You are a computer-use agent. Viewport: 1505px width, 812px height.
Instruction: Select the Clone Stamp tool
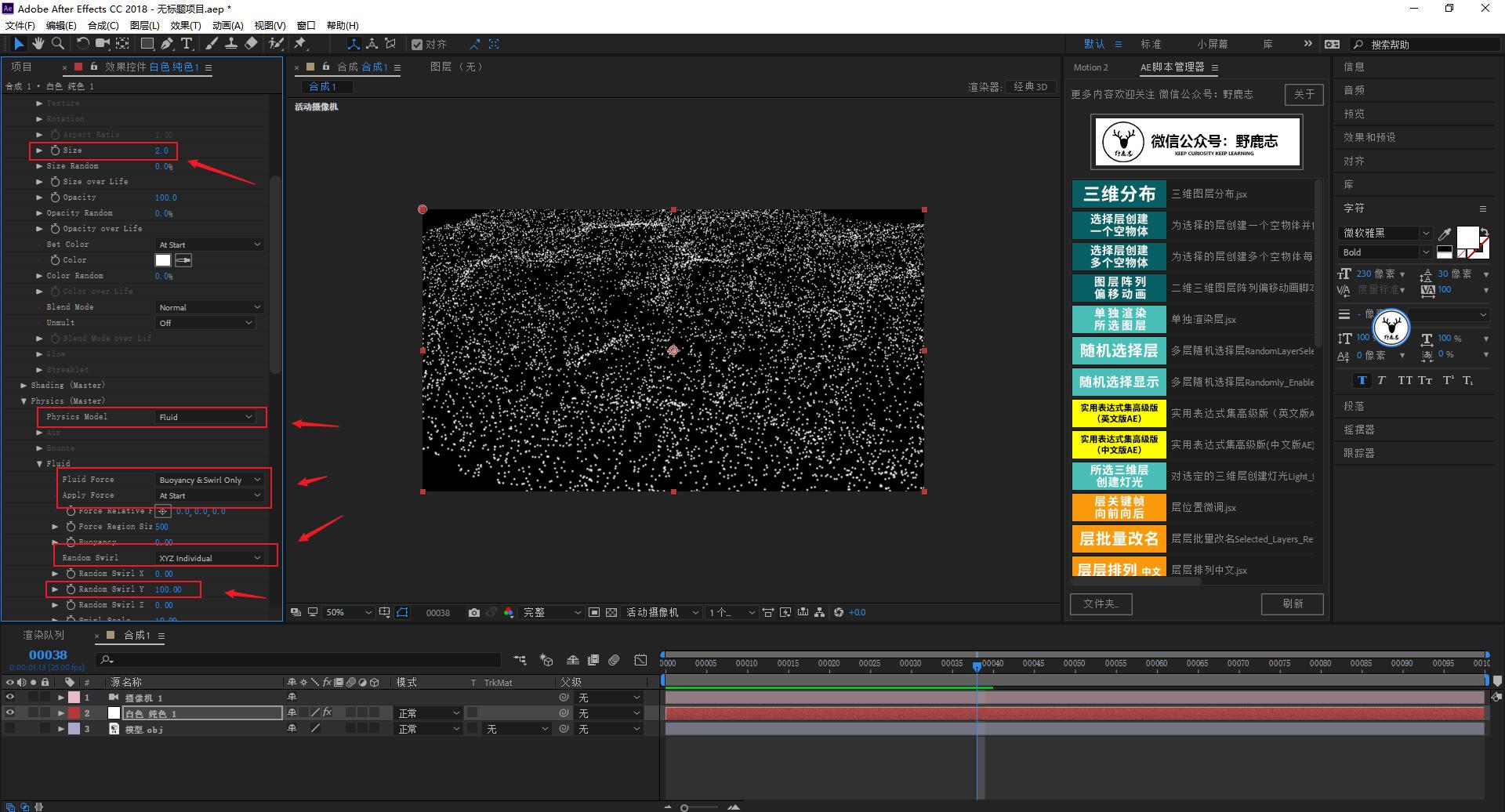(231, 44)
